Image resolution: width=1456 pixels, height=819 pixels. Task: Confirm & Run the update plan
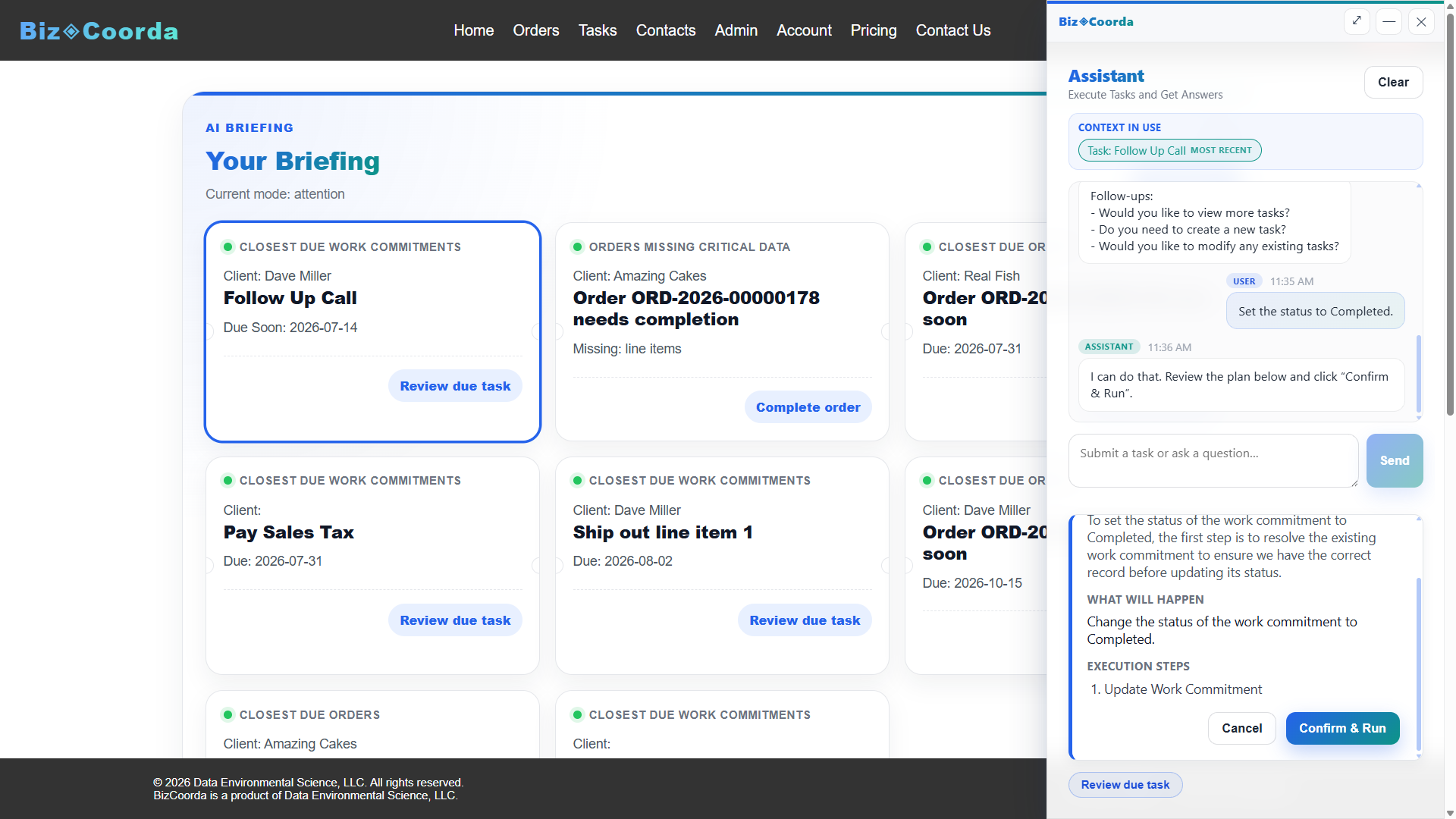pos(1342,728)
